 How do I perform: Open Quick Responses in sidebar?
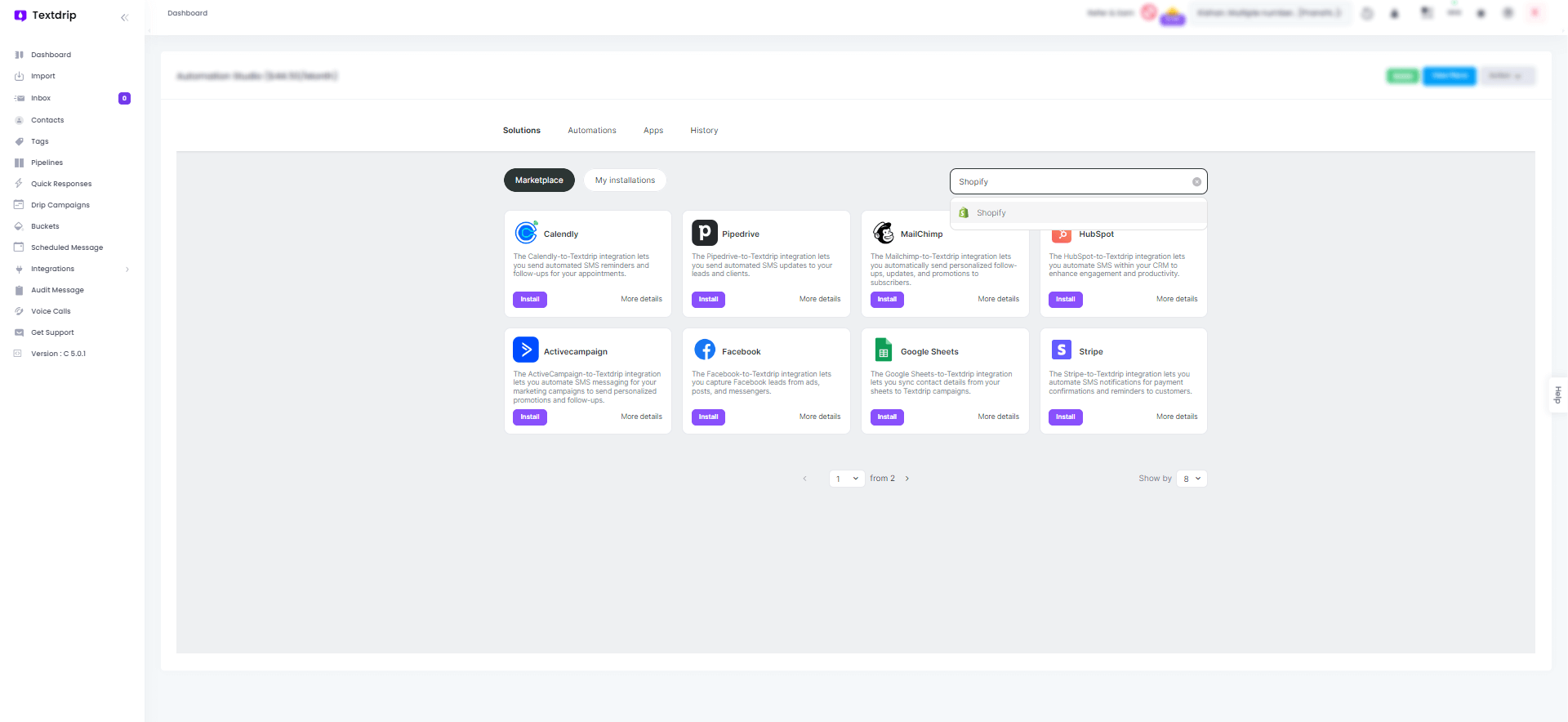click(x=61, y=184)
